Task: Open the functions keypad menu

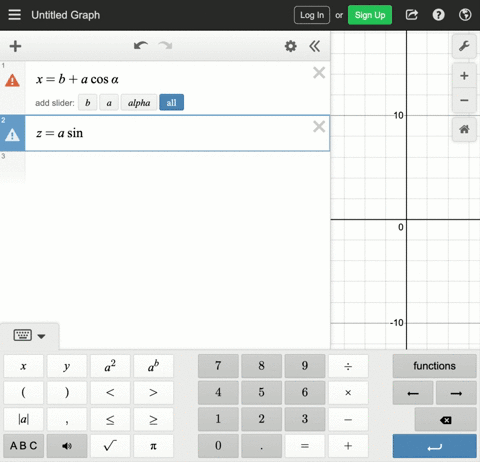Action: pos(434,366)
